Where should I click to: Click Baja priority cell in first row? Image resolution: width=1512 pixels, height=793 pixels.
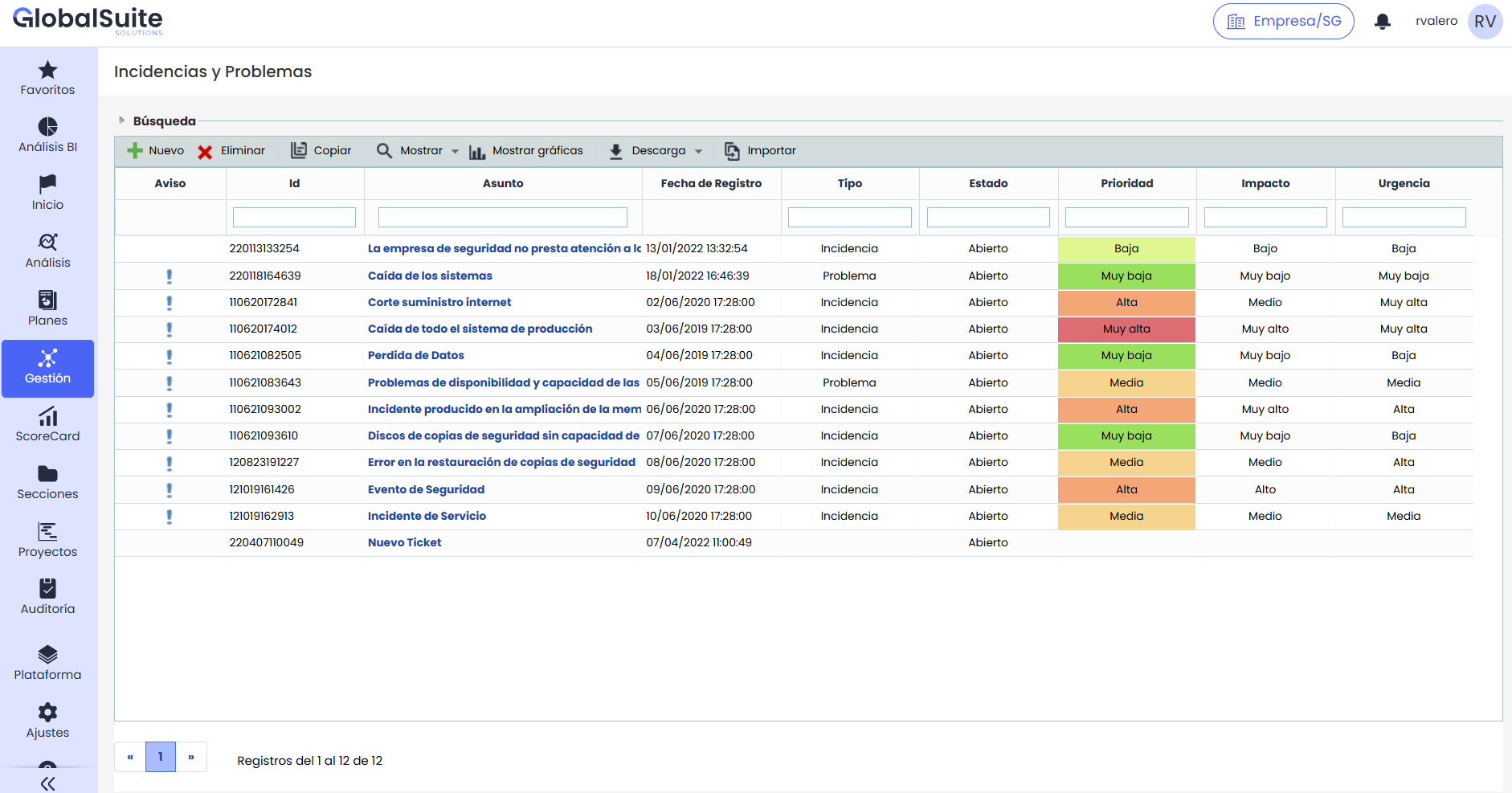click(x=1126, y=249)
